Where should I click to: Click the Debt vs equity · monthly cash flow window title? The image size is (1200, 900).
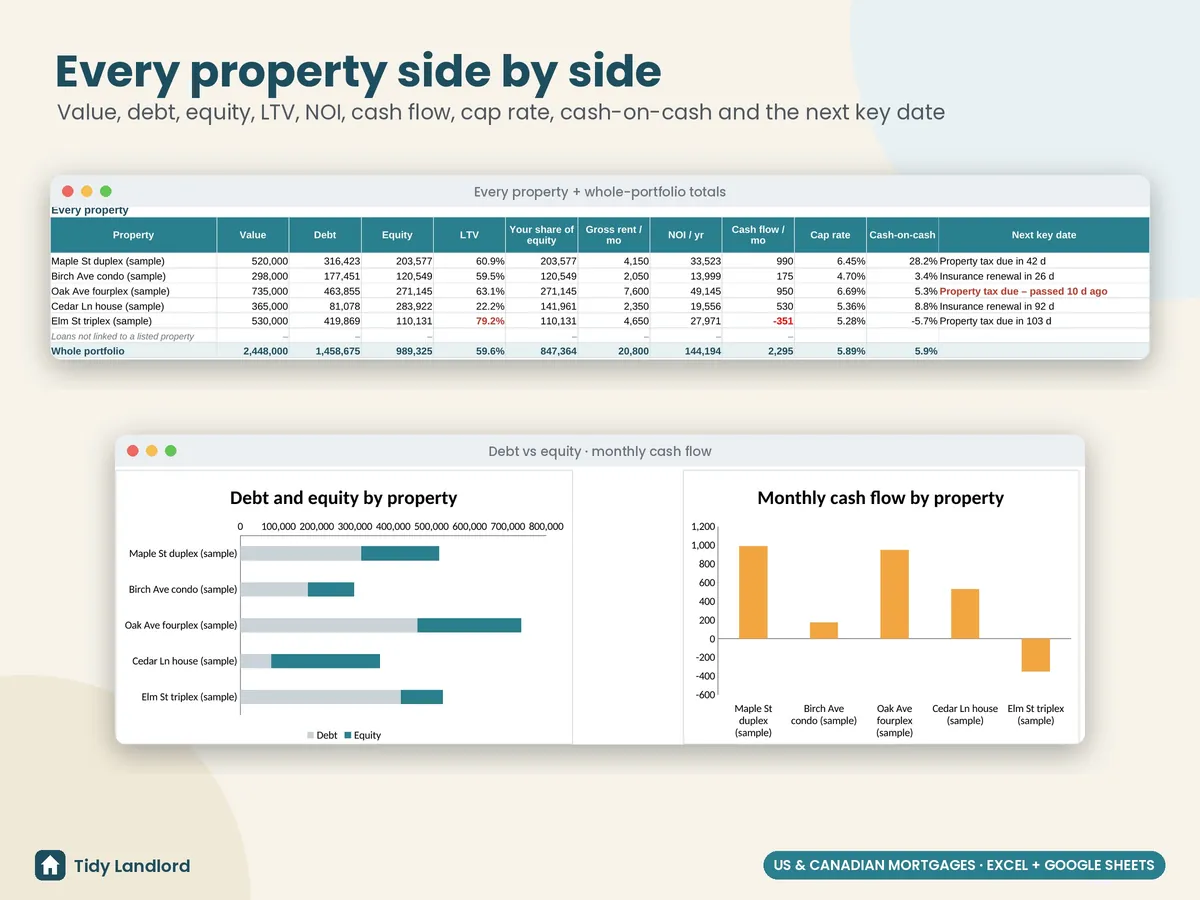[600, 451]
